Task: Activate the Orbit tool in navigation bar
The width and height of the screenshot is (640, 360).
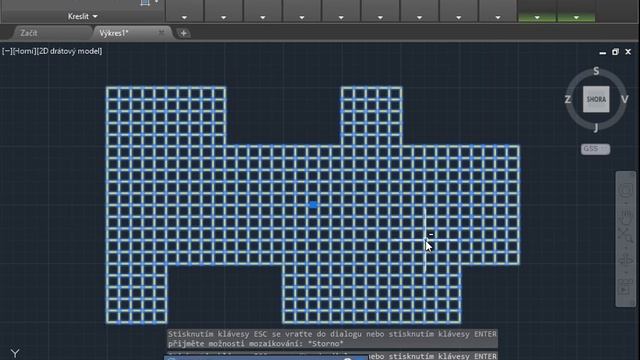Action: 625,259
